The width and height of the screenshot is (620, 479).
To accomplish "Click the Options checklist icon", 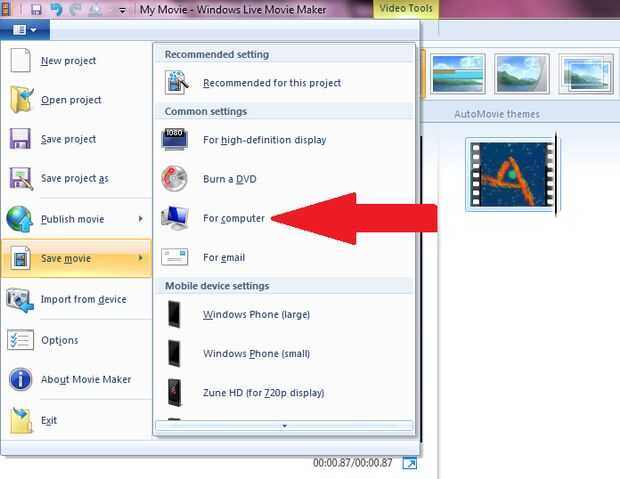I will pos(20,340).
